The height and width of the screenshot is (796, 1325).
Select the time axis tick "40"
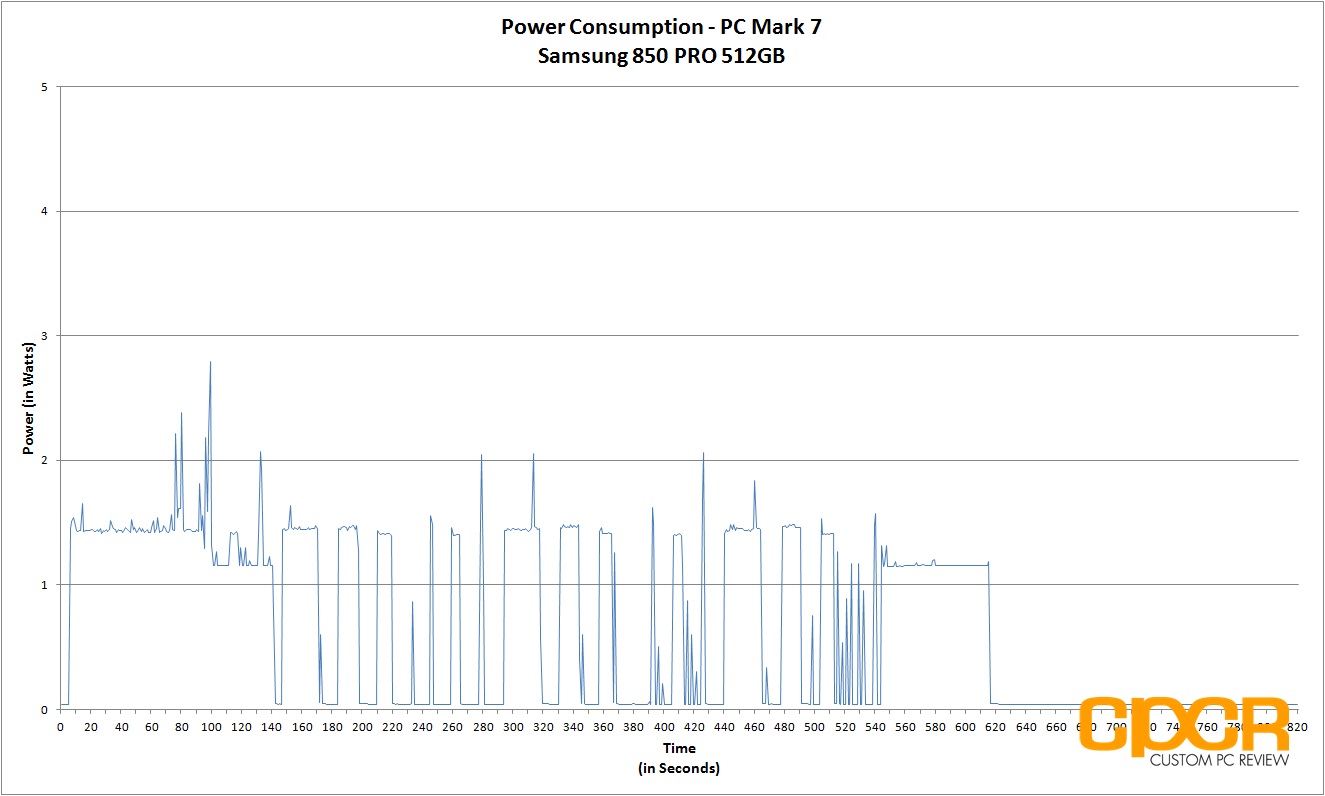(121, 727)
